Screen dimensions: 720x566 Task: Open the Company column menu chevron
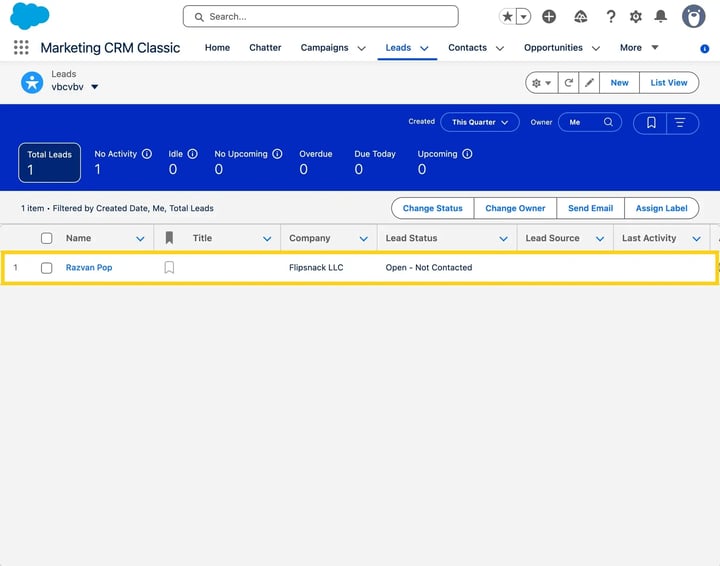364,239
